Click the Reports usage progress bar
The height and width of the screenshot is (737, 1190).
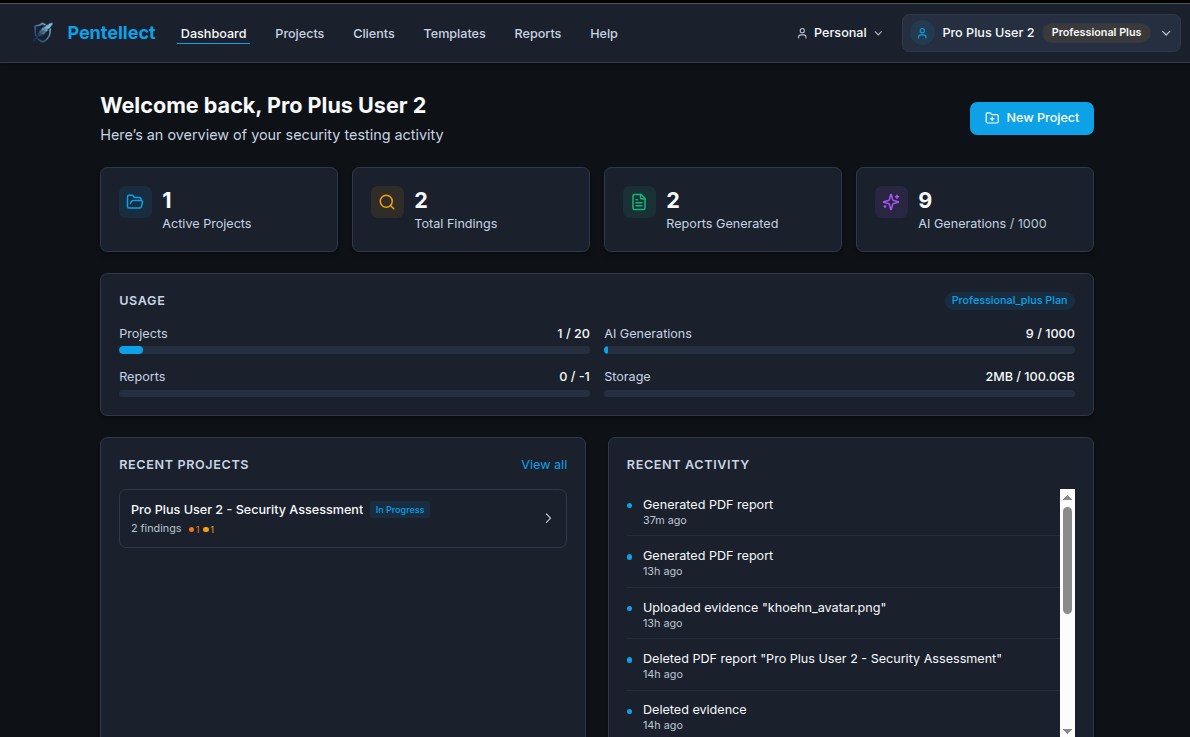pos(354,394)
